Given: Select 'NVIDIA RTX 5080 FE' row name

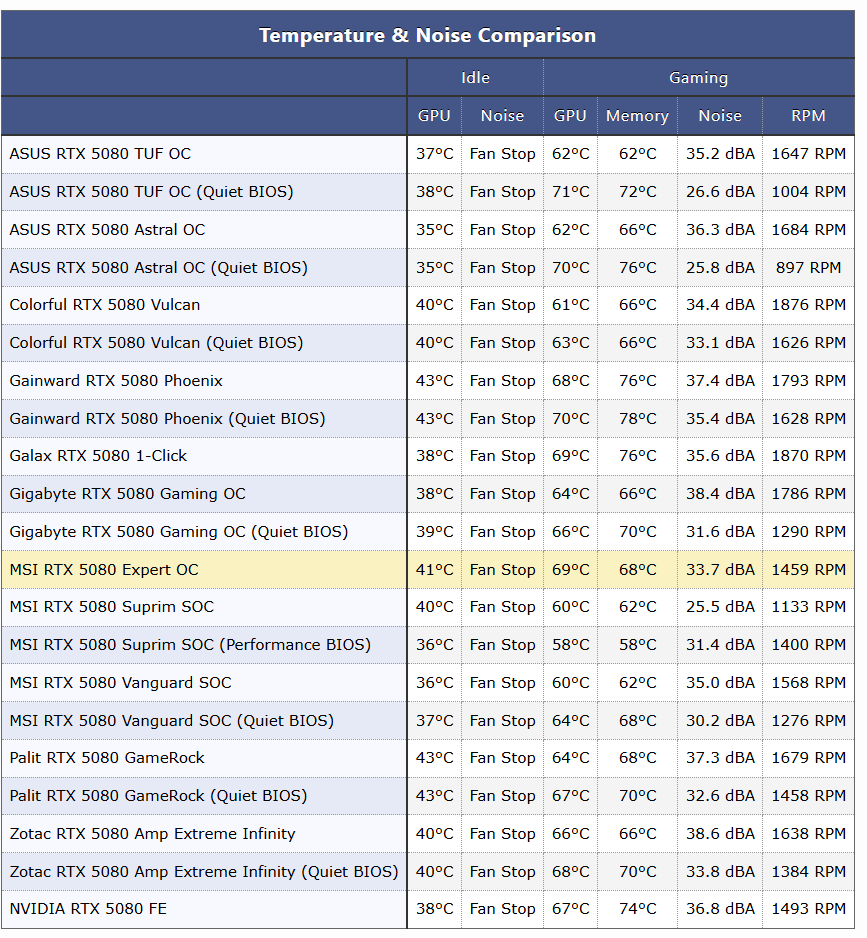Looking at the screenshot, I should pos(88,909).
